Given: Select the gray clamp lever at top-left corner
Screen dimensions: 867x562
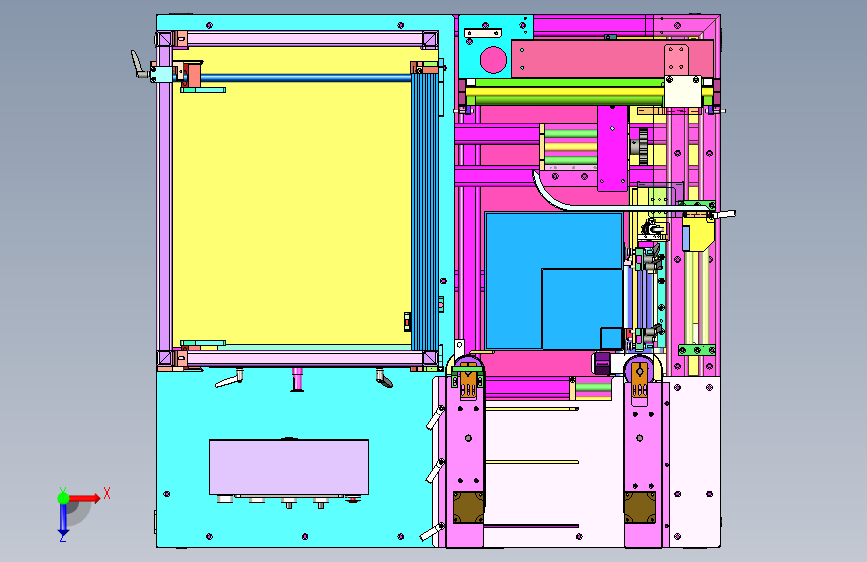Looking at the screenshot, I should [137, 64].
